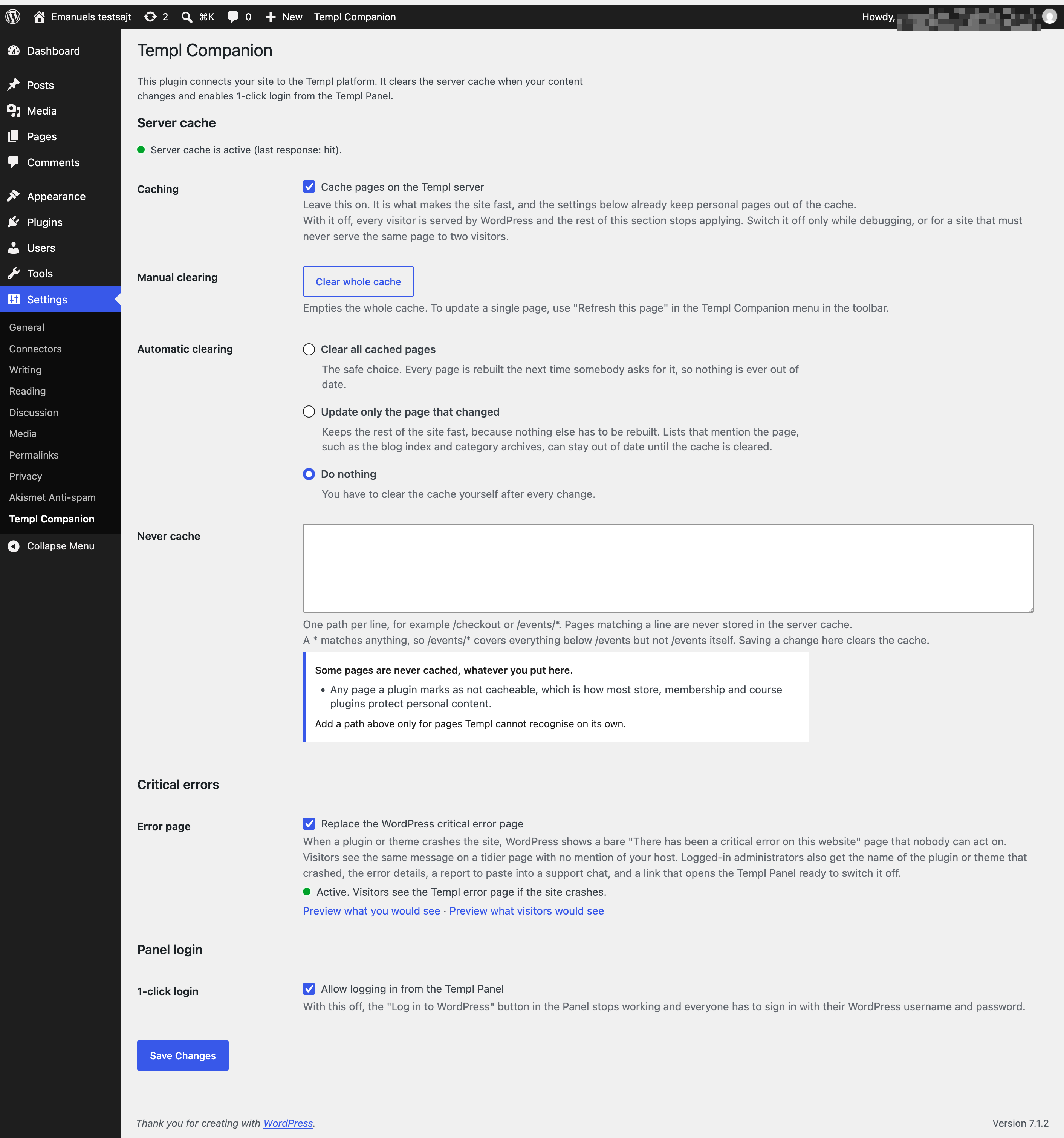Click the Posts pushpin icon
Image resolution: width=1064 pixels, height=1138 pixels.
click(14, 85)
